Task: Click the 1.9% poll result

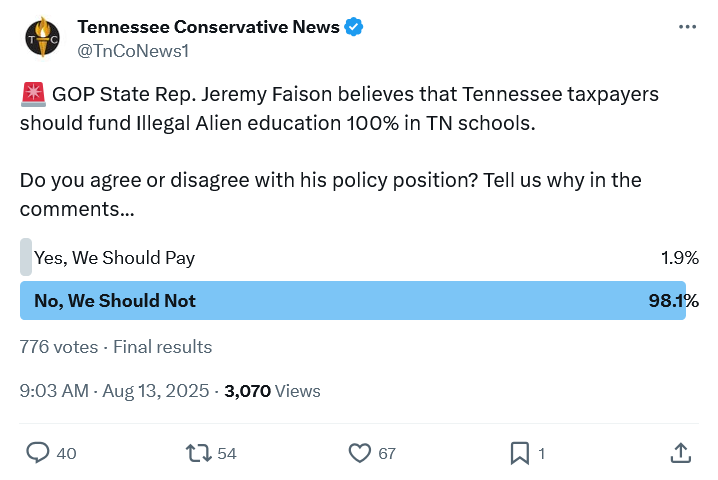Action: tap(680, 257)
